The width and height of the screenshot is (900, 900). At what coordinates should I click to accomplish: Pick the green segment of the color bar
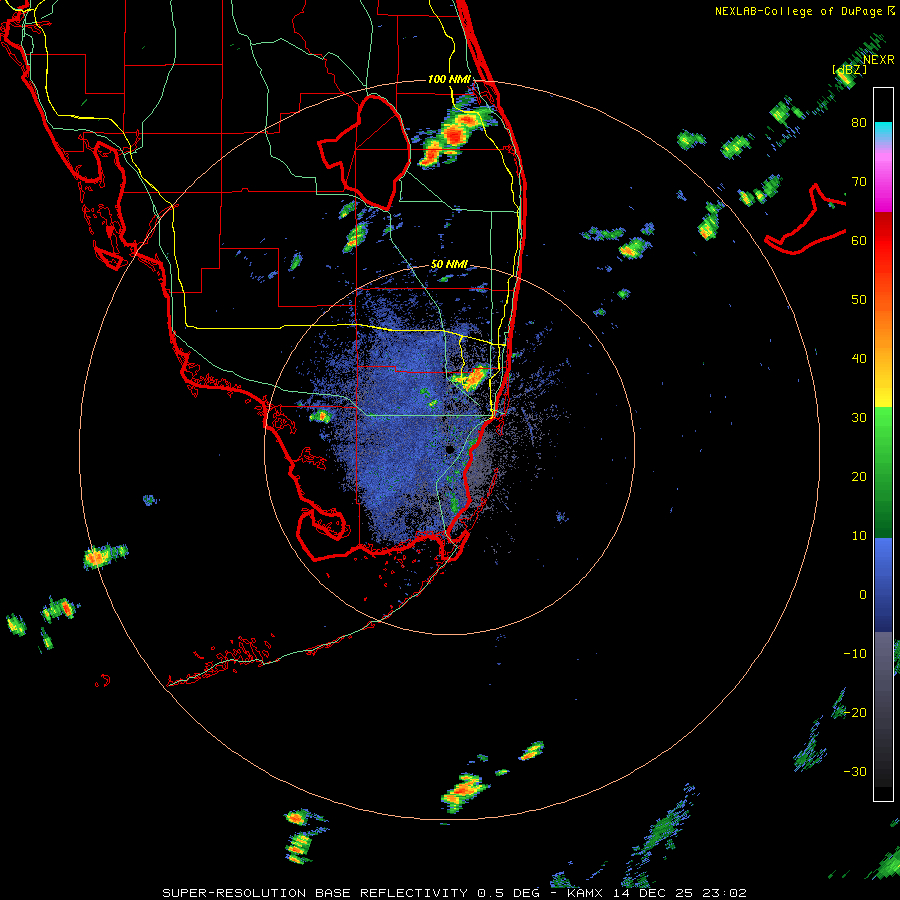[883, 472]
